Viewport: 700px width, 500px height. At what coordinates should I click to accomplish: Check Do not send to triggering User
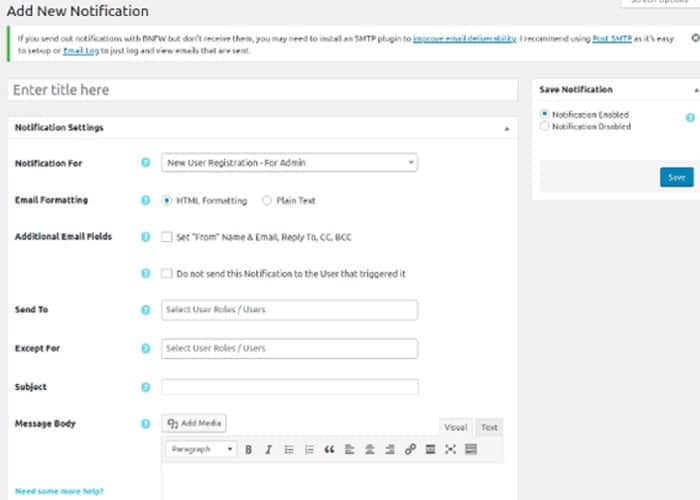pos(167,273)
